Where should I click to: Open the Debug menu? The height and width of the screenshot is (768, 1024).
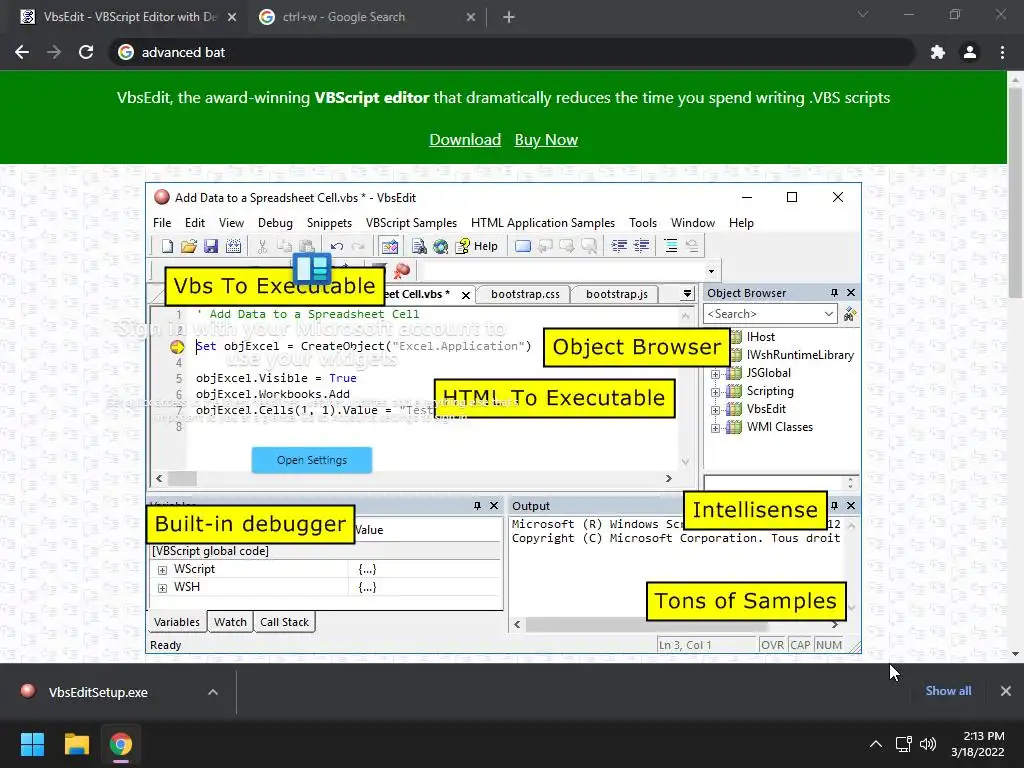(x=275, y=223)
